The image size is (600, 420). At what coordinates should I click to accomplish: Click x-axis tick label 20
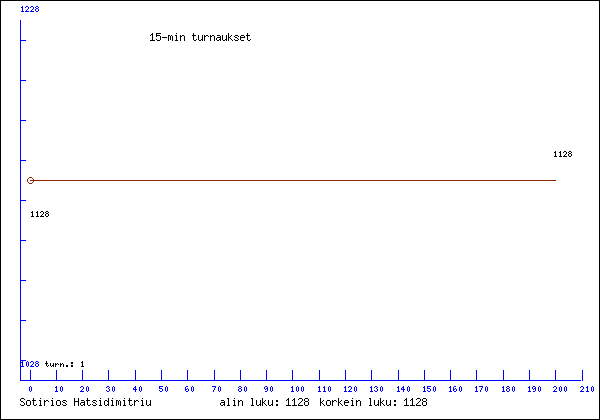[83, 389]
